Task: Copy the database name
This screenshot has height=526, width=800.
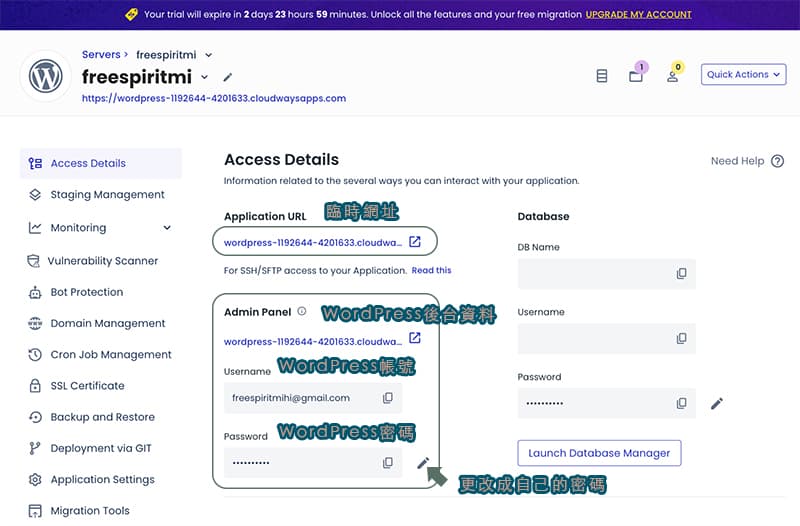Action: click(x=681, y=273)
